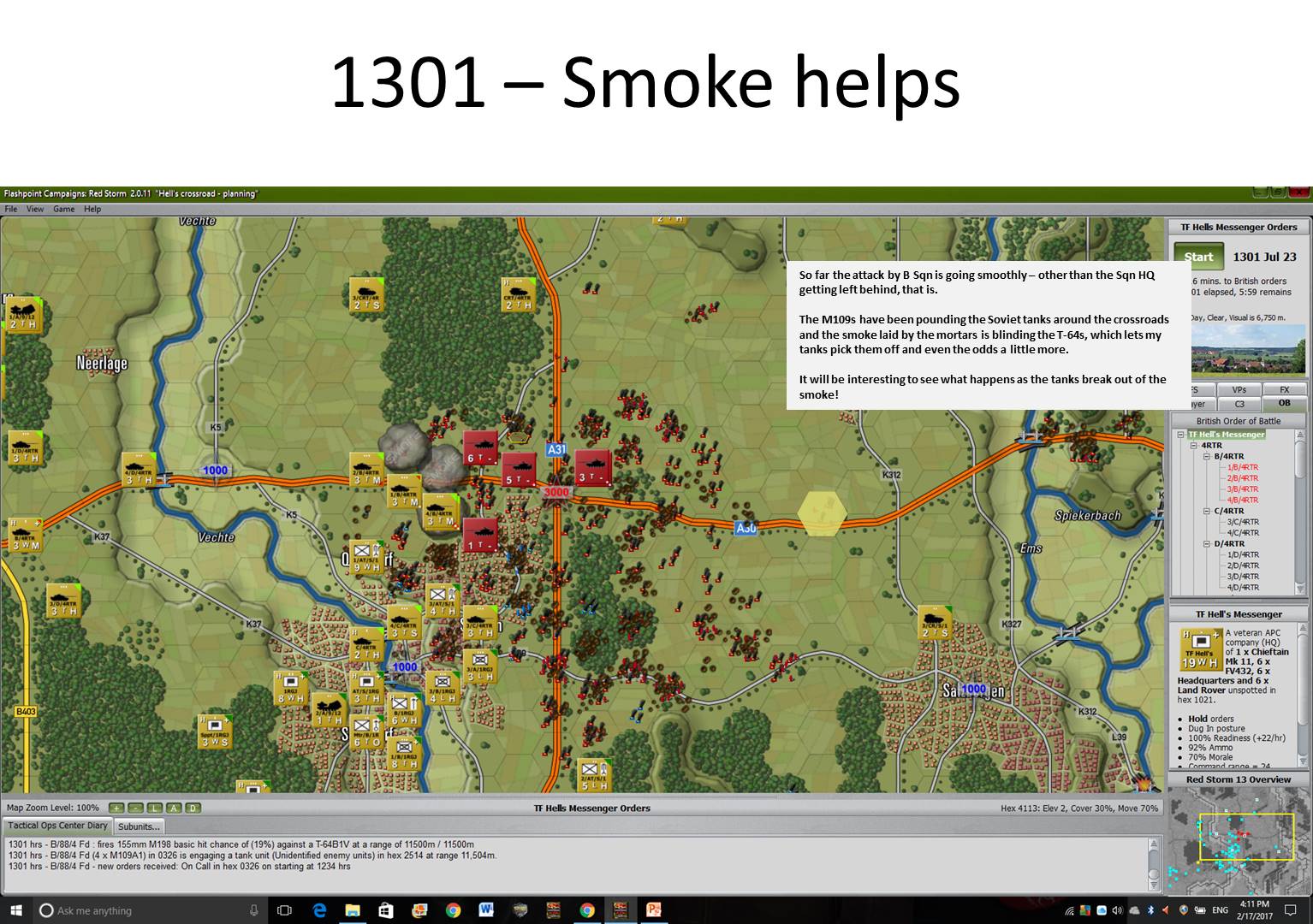Open File Explorer from the taskbar
This screenshot has height=924, width=1313.
[x=353, y=910]
